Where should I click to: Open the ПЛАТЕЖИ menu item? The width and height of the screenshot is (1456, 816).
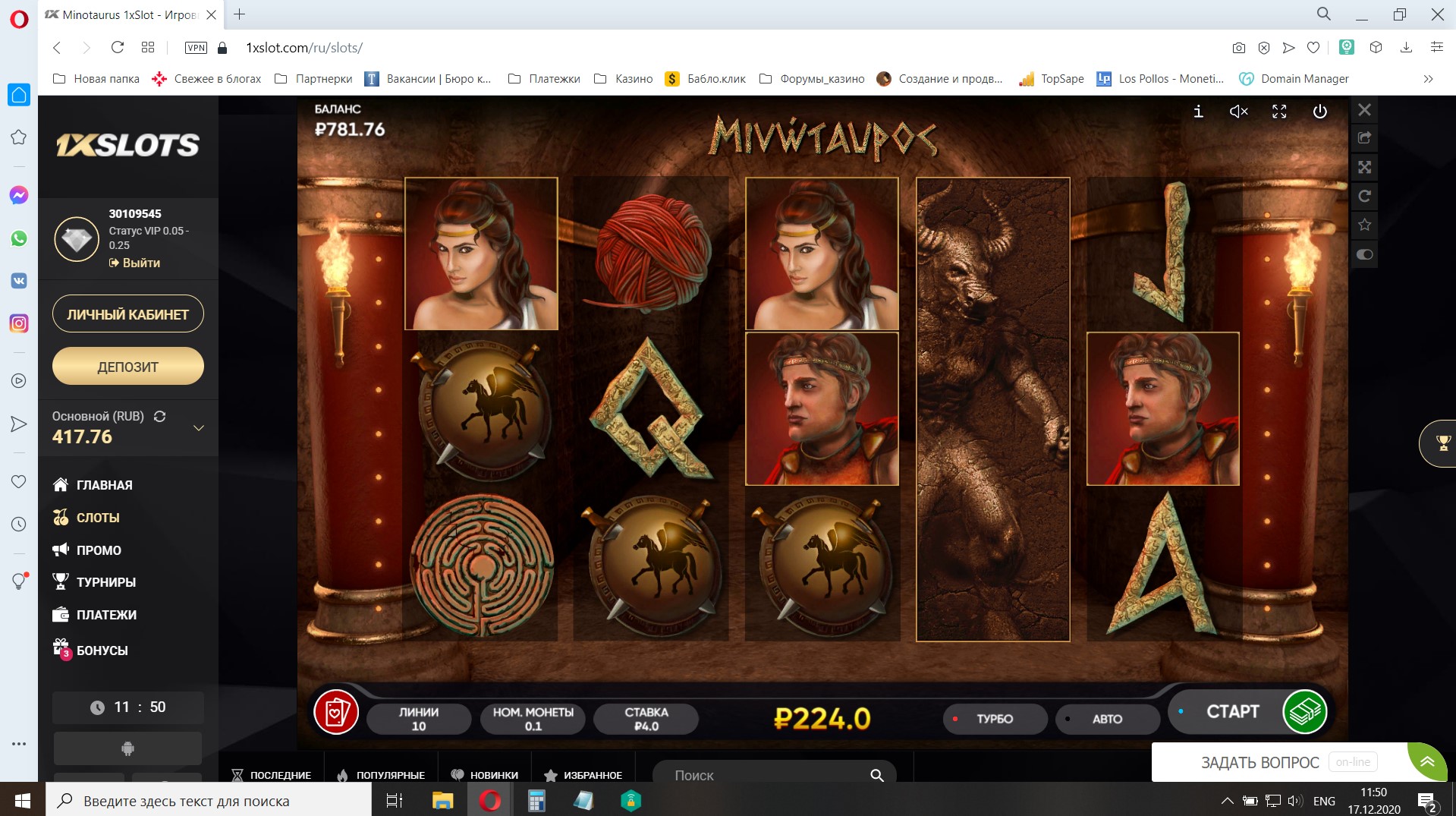click(94, 615)
